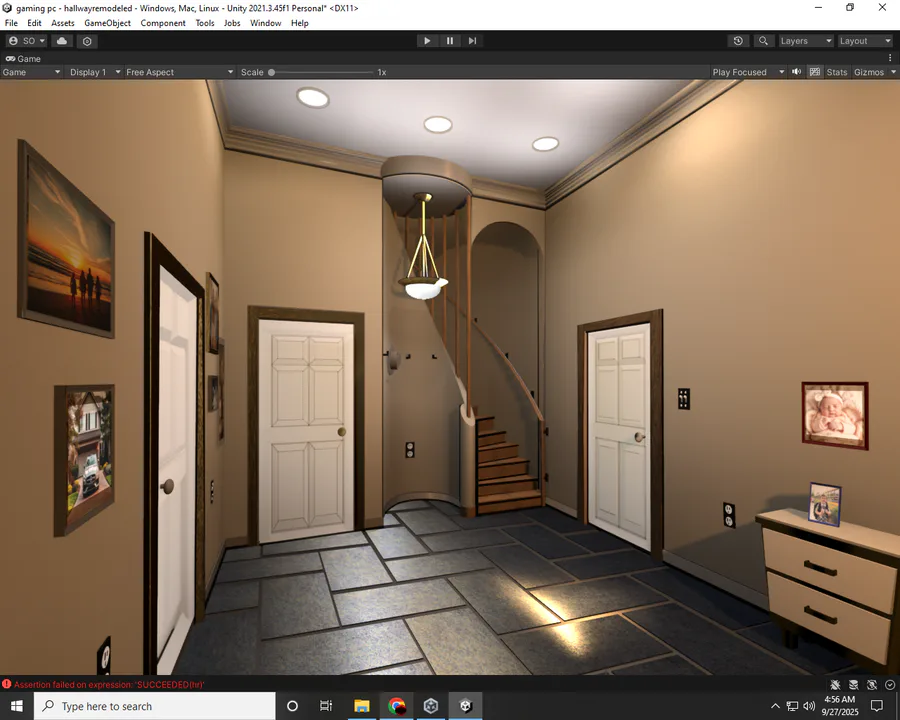Open the Undo History icon

pos(738,41)
